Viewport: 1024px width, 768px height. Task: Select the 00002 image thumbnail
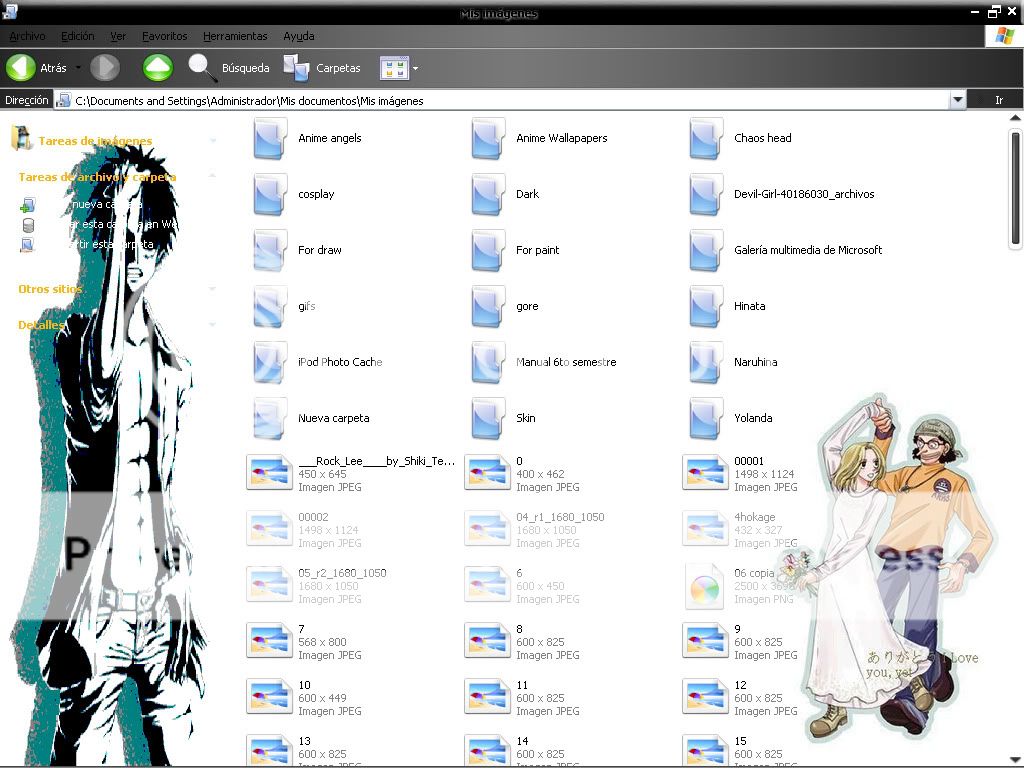coord(269,528)
